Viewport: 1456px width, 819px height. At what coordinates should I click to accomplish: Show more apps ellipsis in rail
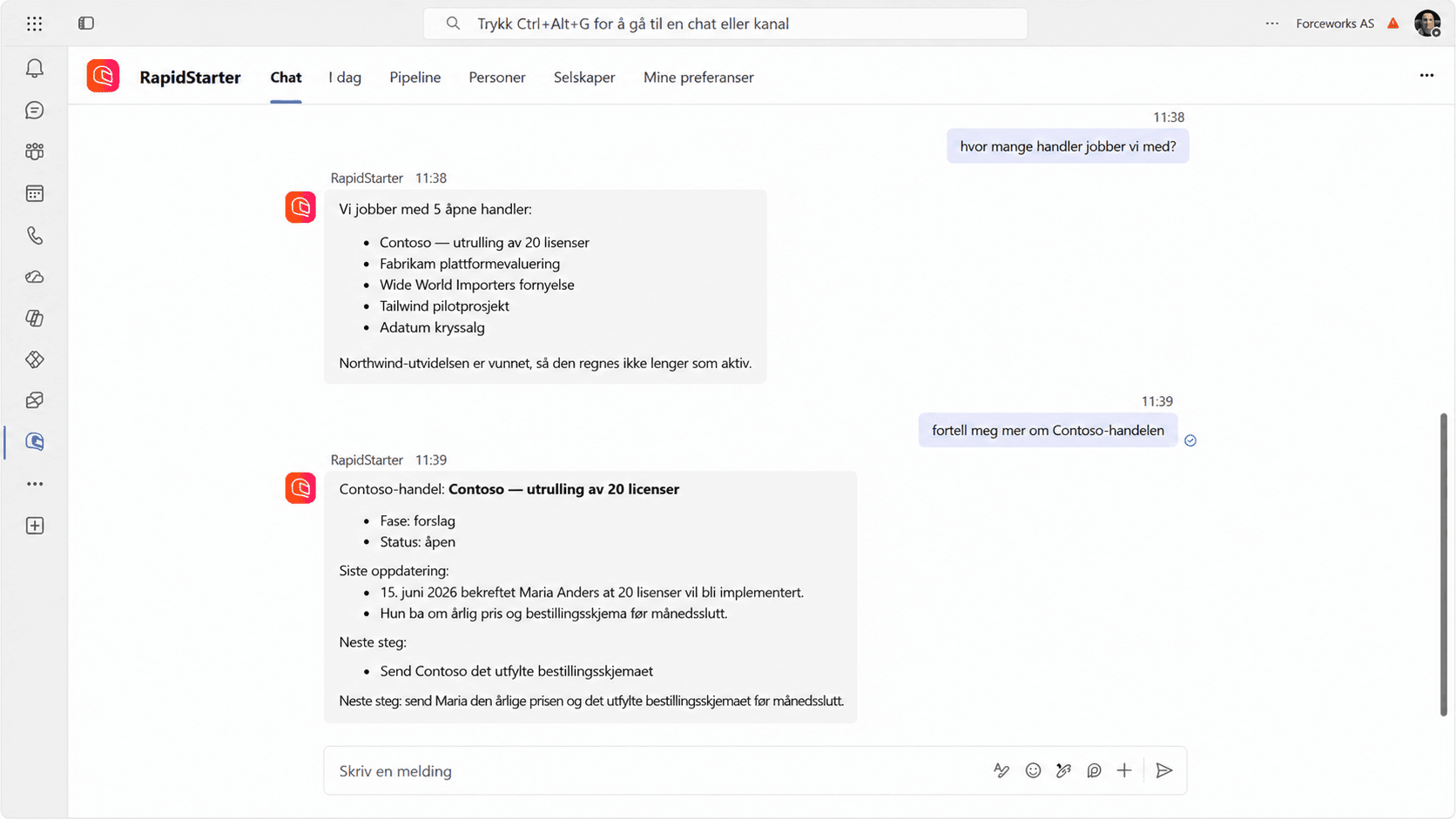pos(35,484)
